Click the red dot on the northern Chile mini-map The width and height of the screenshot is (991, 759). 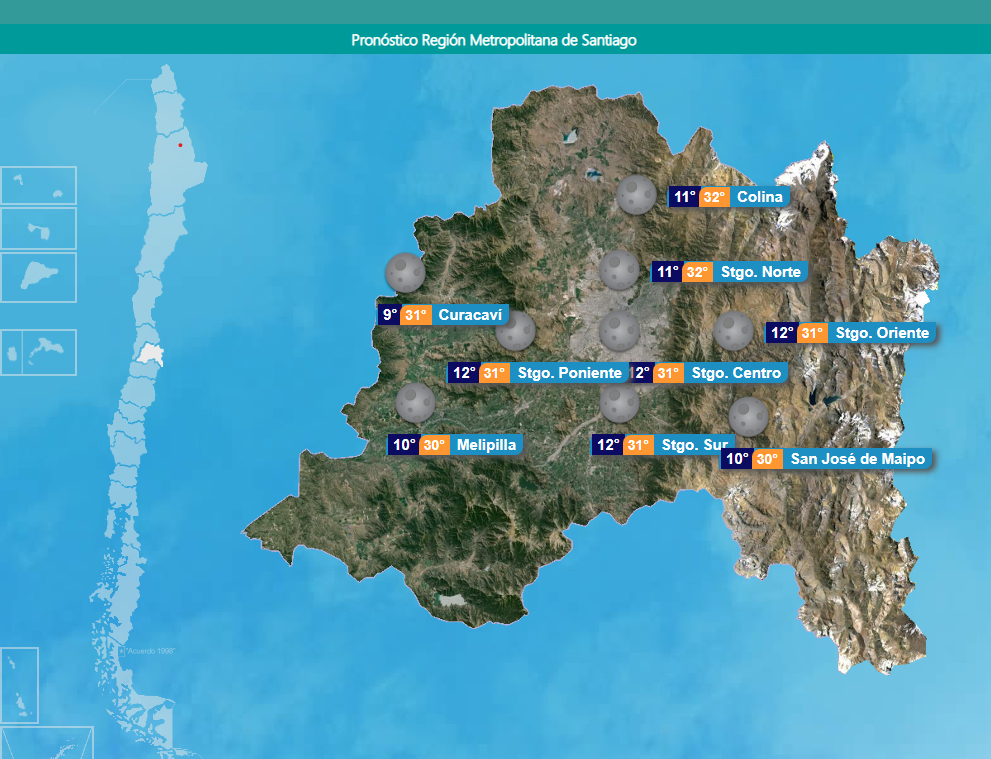pyautogui.click(x=180, y=145)
